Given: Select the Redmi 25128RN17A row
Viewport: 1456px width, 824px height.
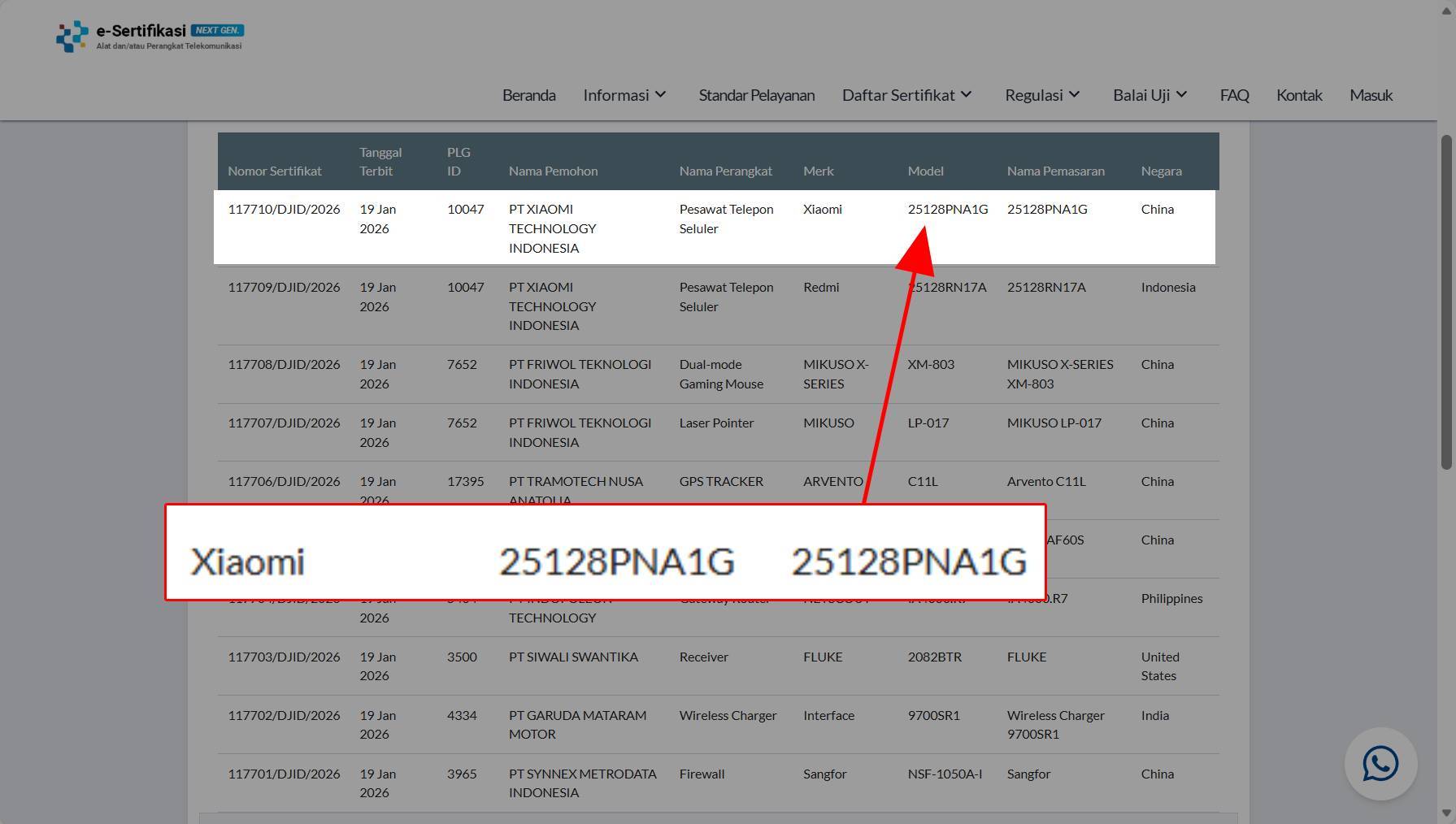Looking at the screenshot, I should 718,306.
